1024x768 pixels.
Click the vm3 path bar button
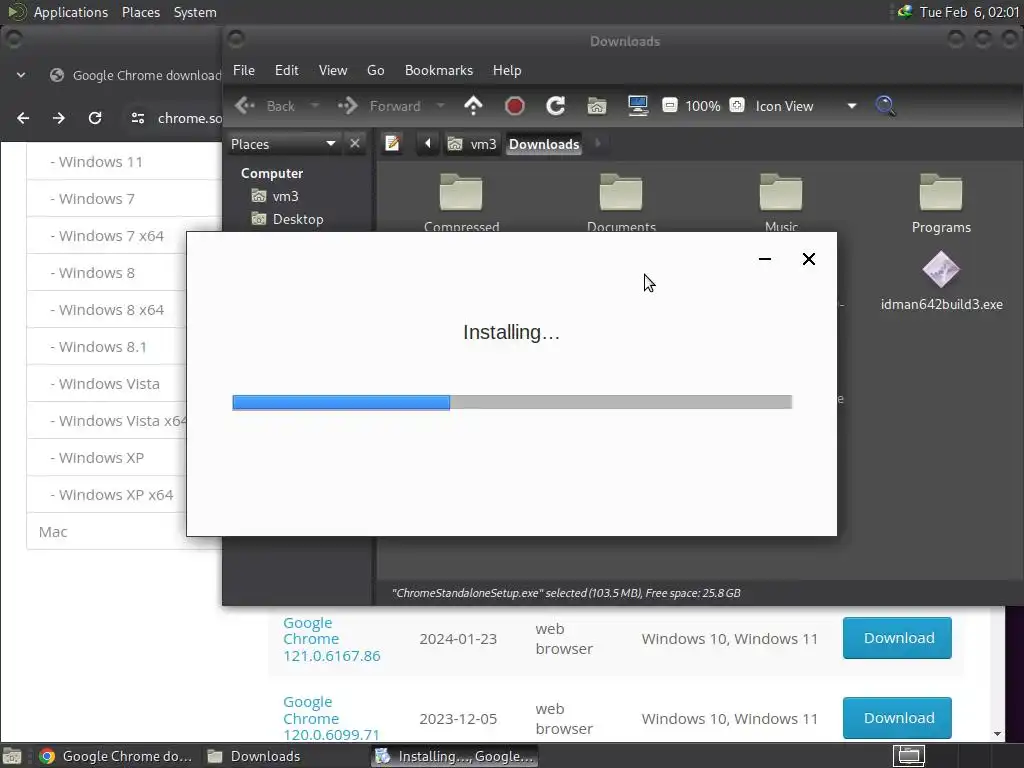point(473,144)
